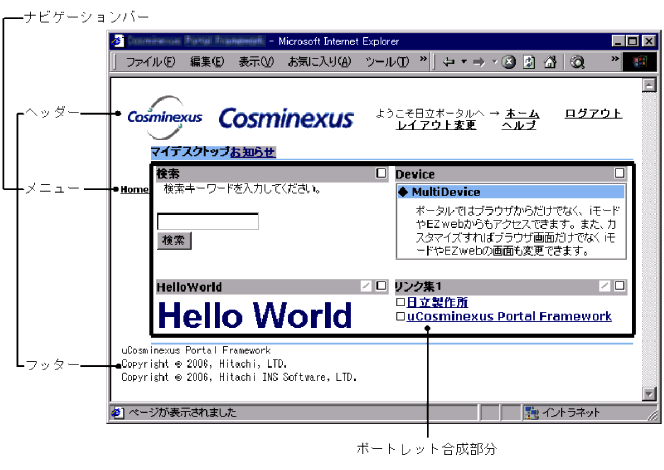Select the マイデスクトップ tab
The height and width of the screenshot is (470, 664).
coord(191,152)
